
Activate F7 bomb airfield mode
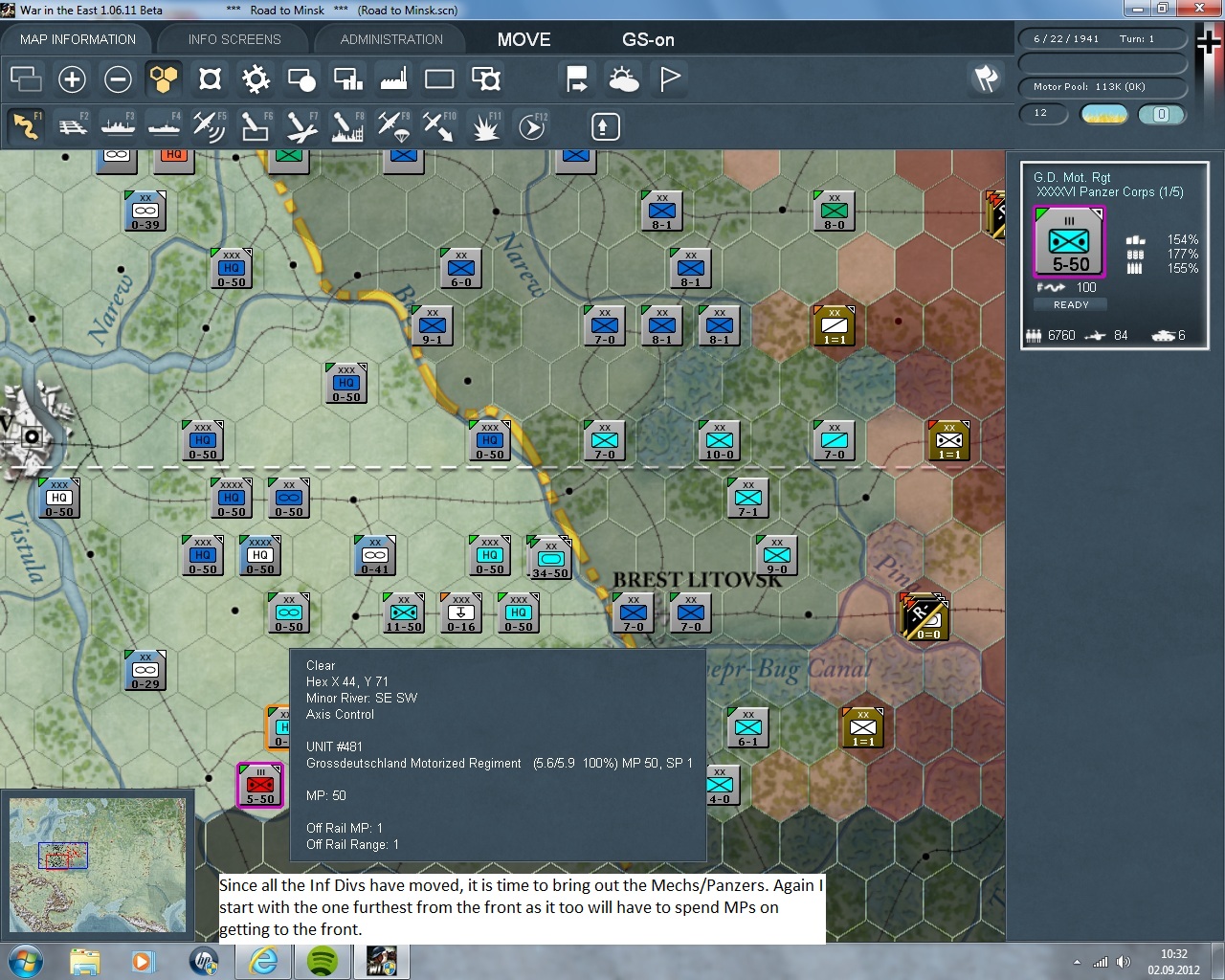pos(301,125)
